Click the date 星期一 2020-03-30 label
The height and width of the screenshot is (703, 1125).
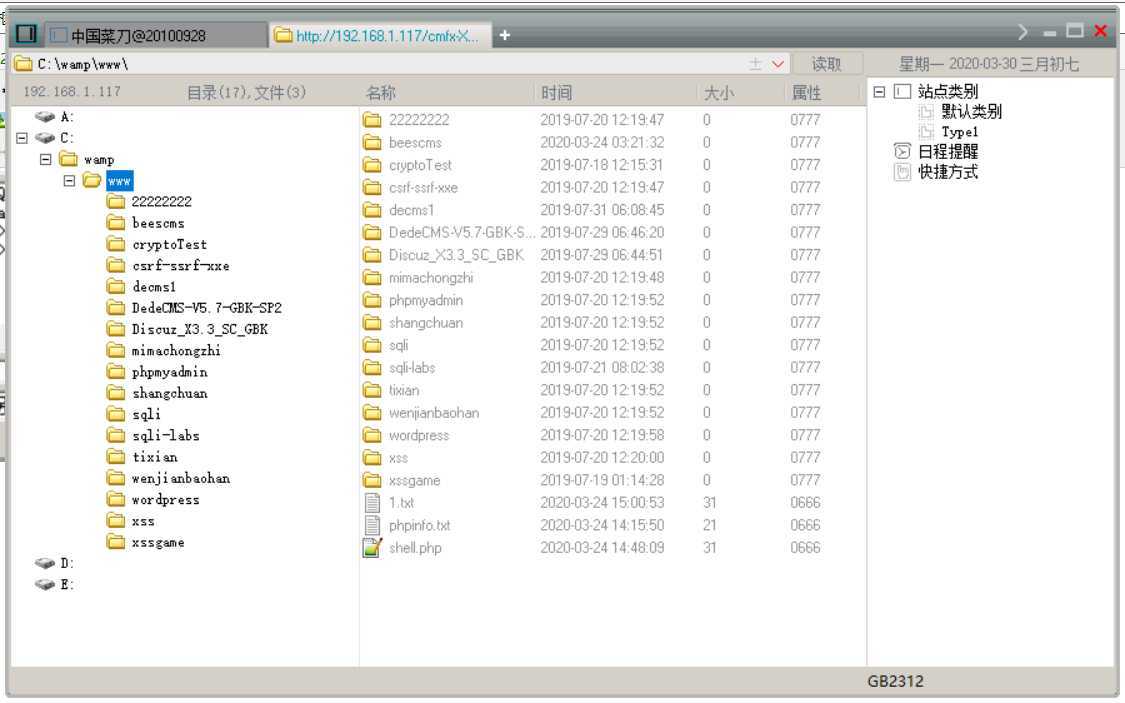coord(989,64)
